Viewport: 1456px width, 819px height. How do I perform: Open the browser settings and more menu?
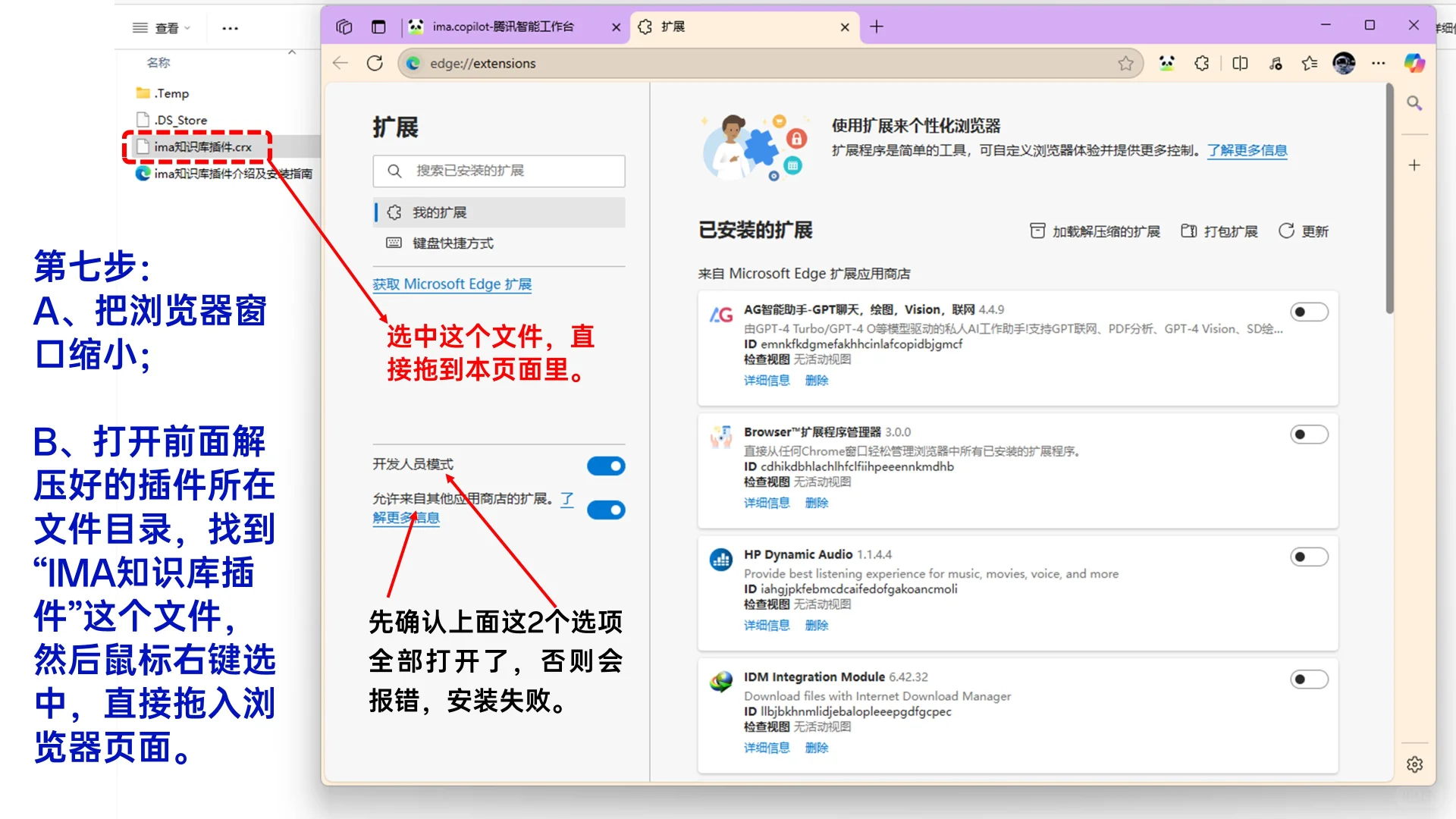[x=1379, y=64]
